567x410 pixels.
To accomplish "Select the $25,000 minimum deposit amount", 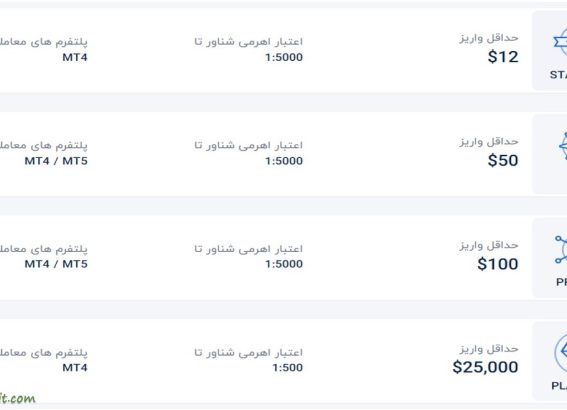I will [486, 367].
